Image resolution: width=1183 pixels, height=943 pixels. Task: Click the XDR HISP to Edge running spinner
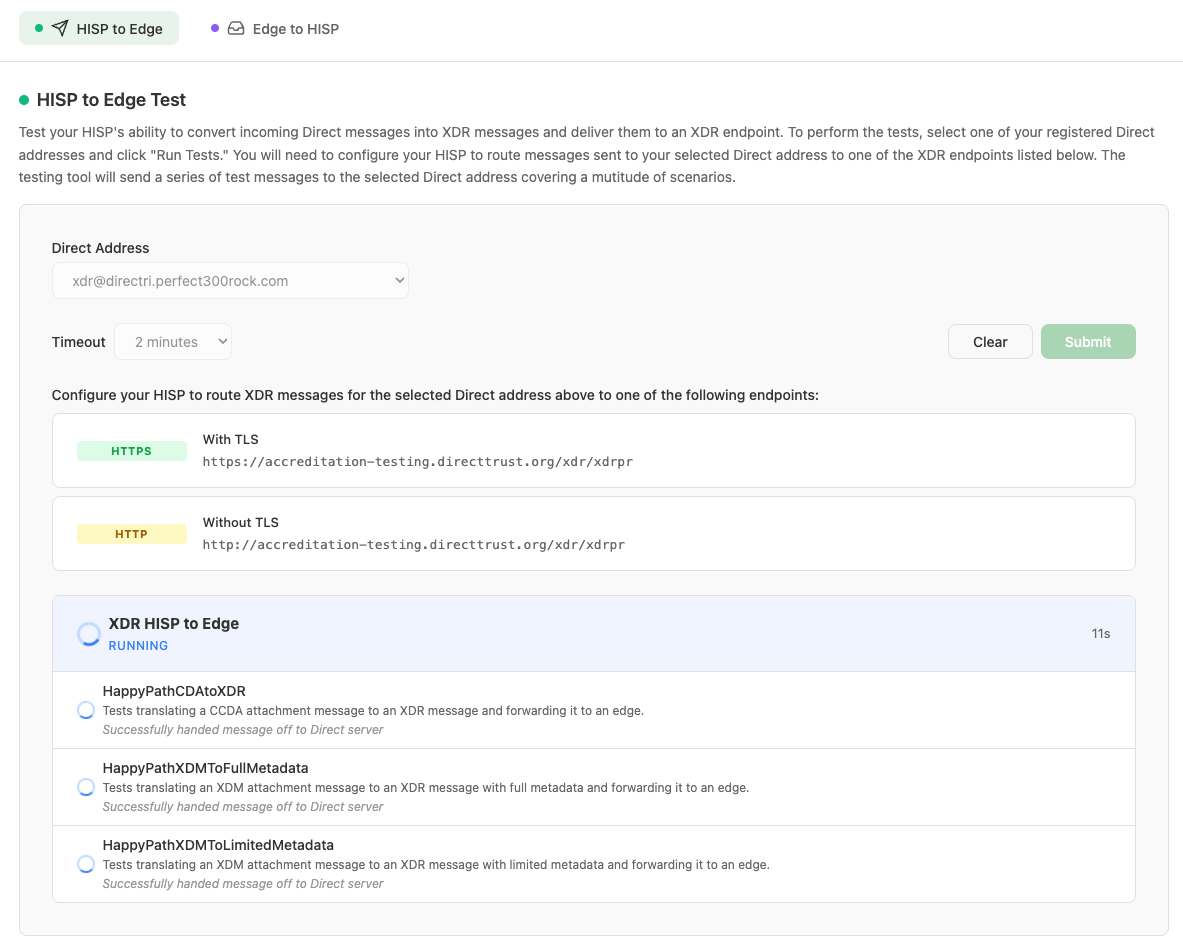click(89, 634)
